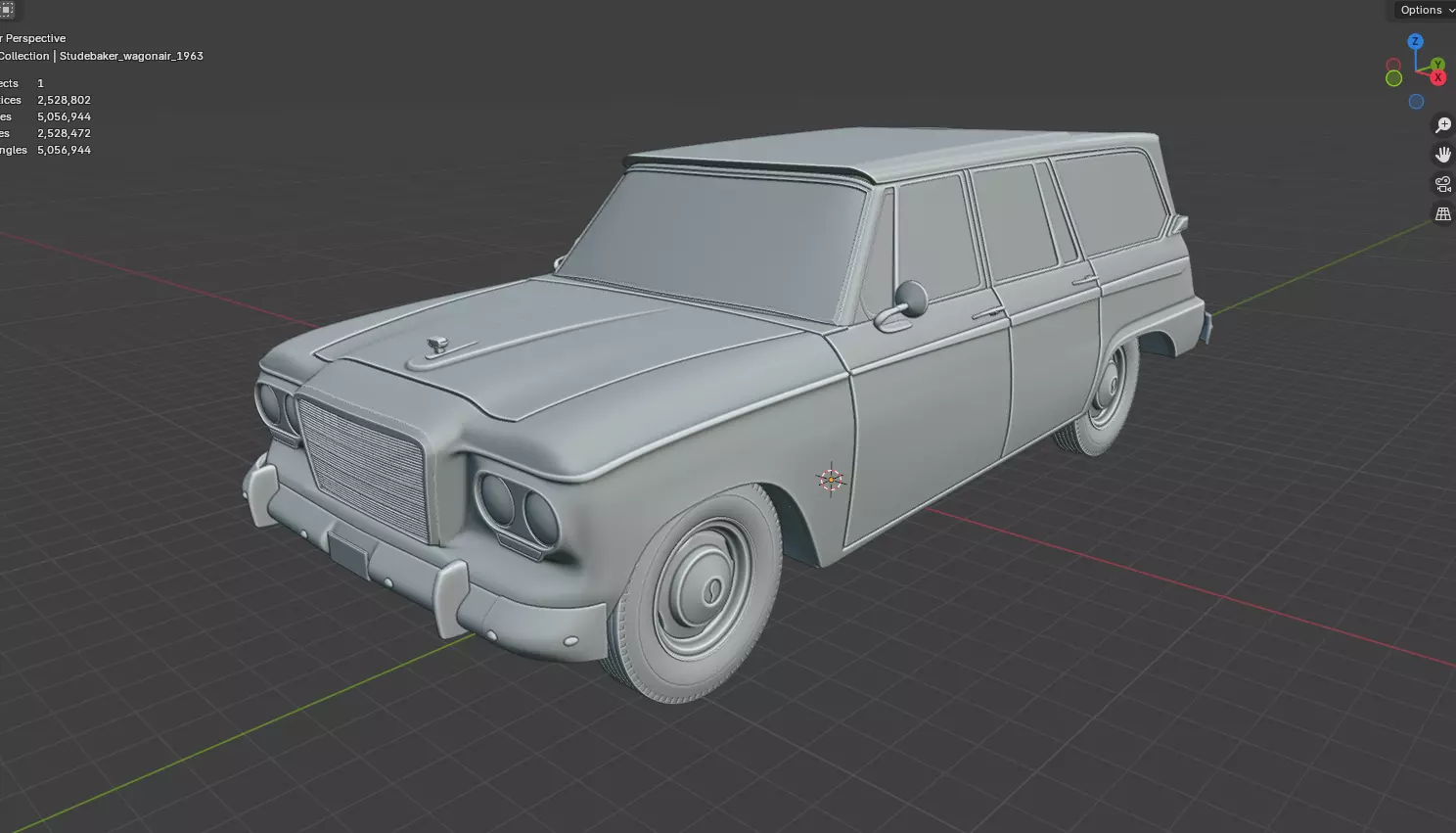Select the car by clicking its front grille
1456x833 pixels.
pos(364,468)
